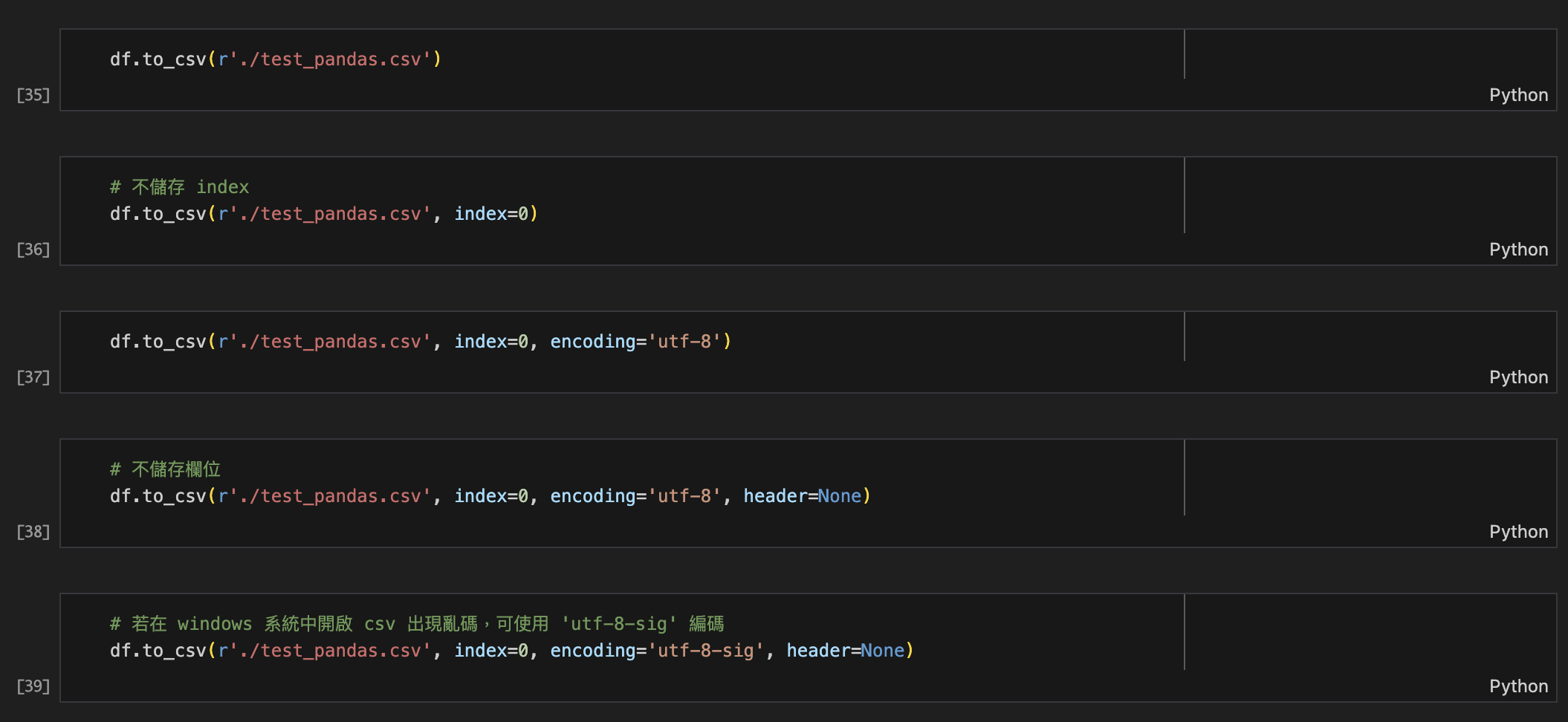Click the execution count [39] label
This screenshot has height=722, width=1568.
32,686
